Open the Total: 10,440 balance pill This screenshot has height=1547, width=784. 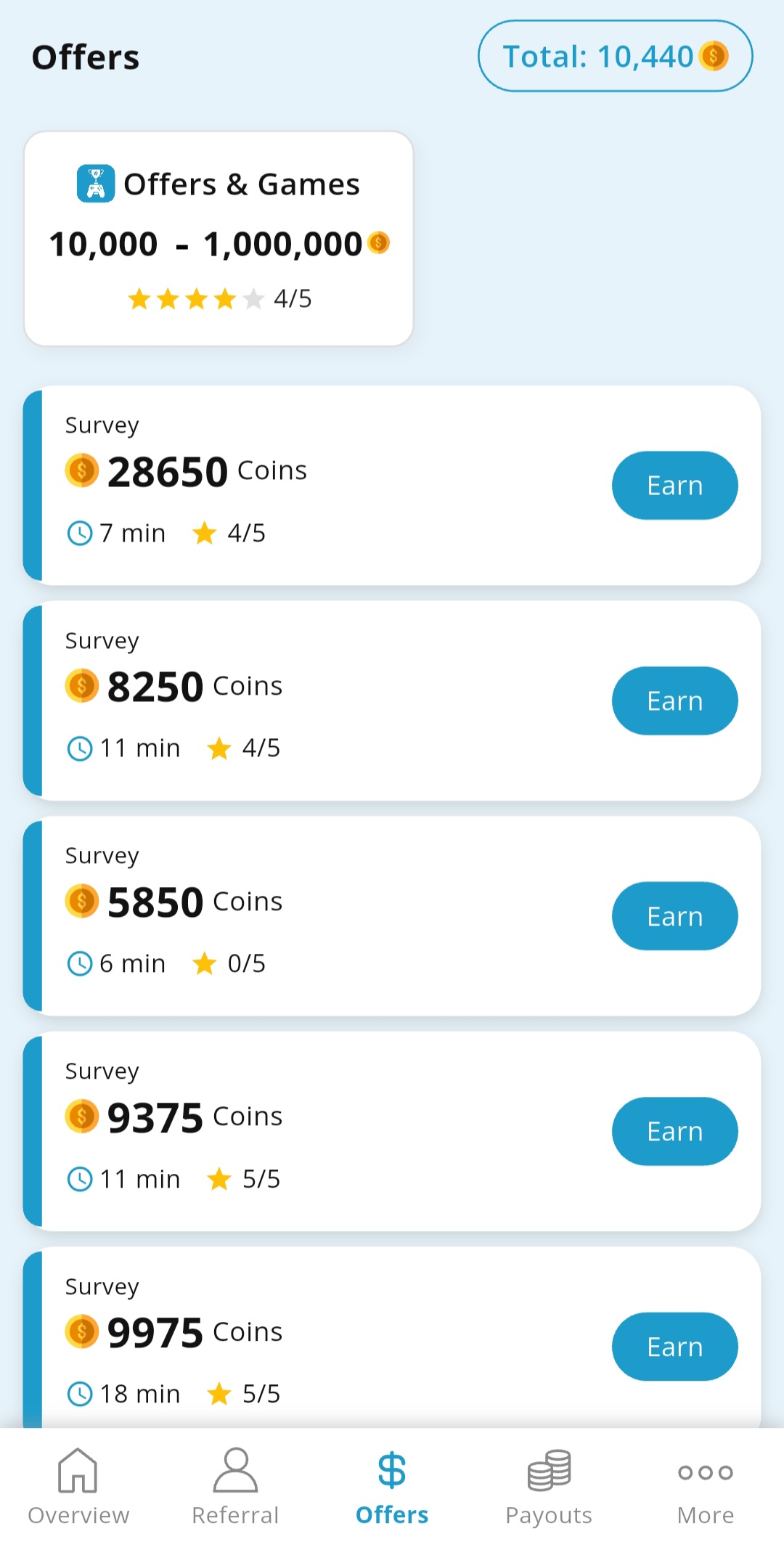pos(615,56)
